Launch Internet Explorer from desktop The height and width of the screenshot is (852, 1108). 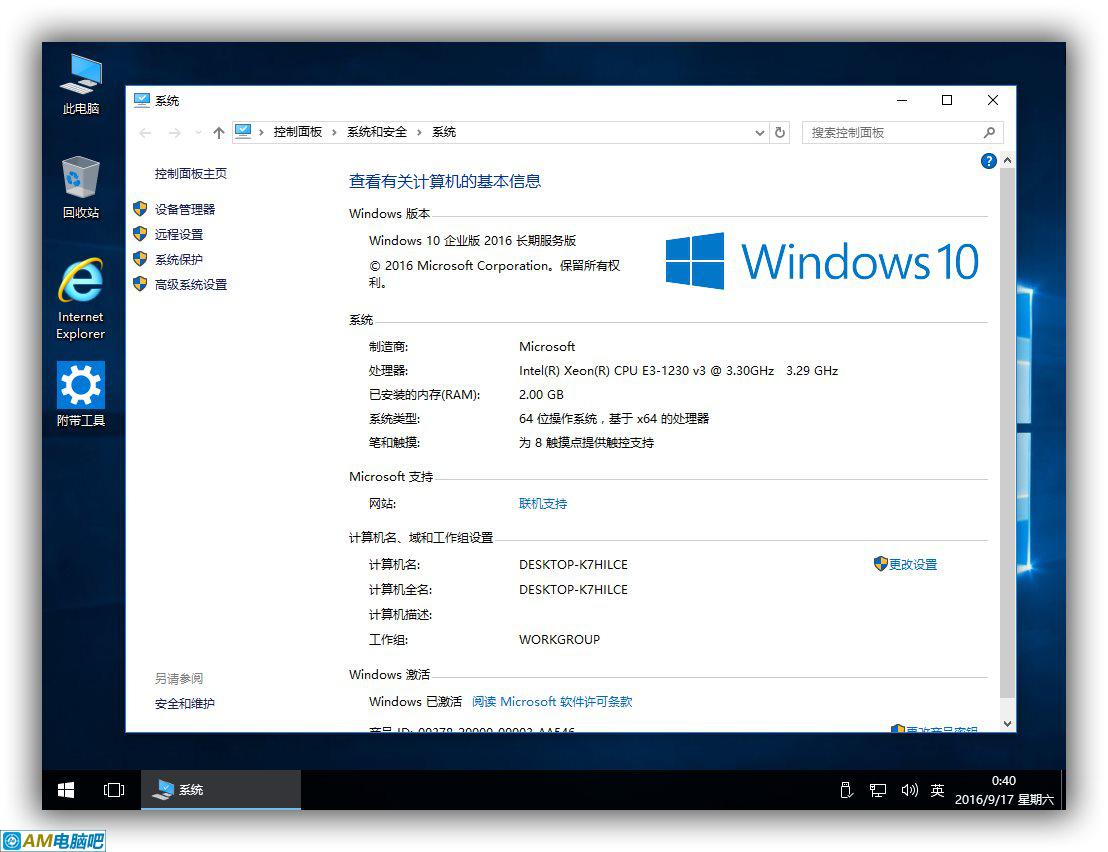pos(81,300)
